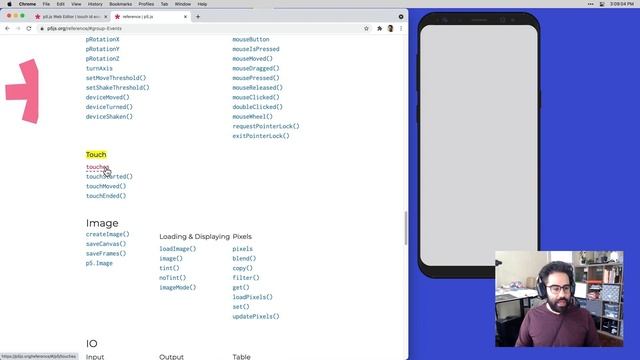
Task: Open the File menu
Action: pyautogui.click(x=46, y=4)
